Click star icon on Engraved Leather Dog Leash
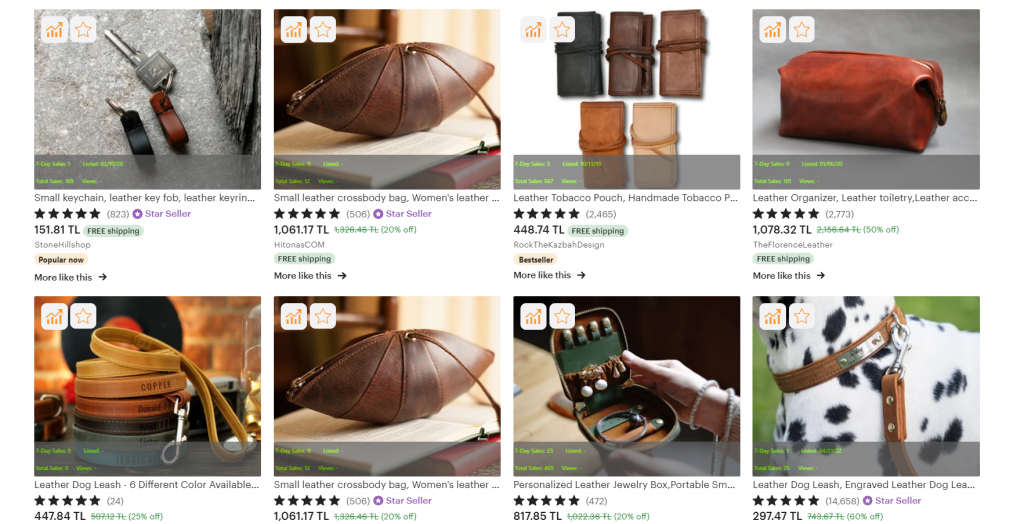This screenshot has height=524, width=1024. tap(802, 316)
